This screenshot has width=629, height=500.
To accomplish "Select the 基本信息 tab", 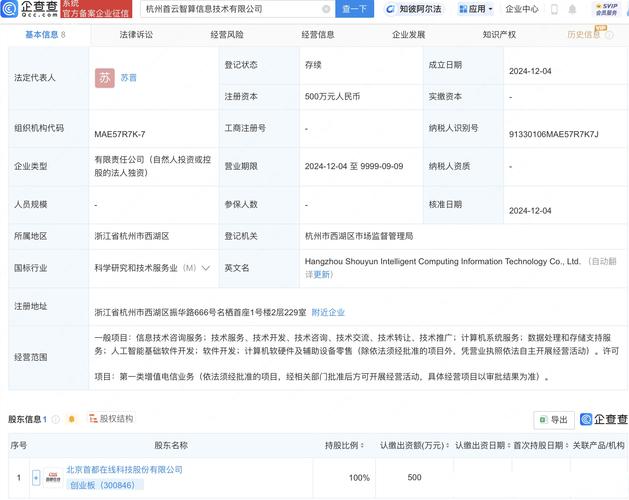I will tap(45, 35).
